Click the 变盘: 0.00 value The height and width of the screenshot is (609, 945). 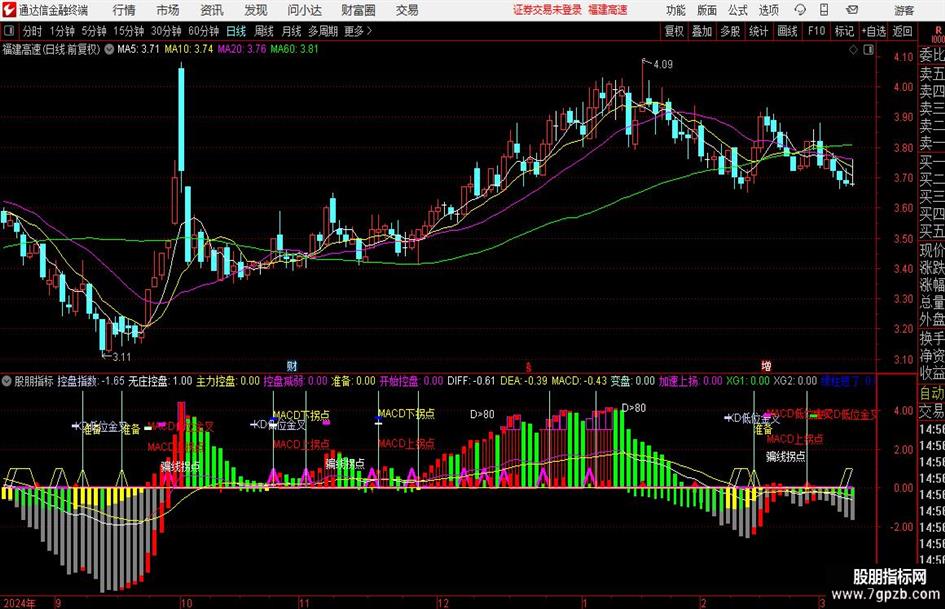click(633, 381)
